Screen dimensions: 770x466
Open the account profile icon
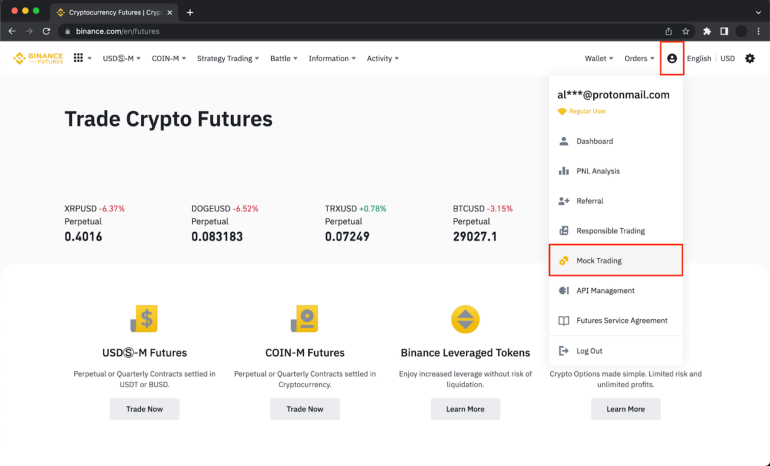(672, 58)
